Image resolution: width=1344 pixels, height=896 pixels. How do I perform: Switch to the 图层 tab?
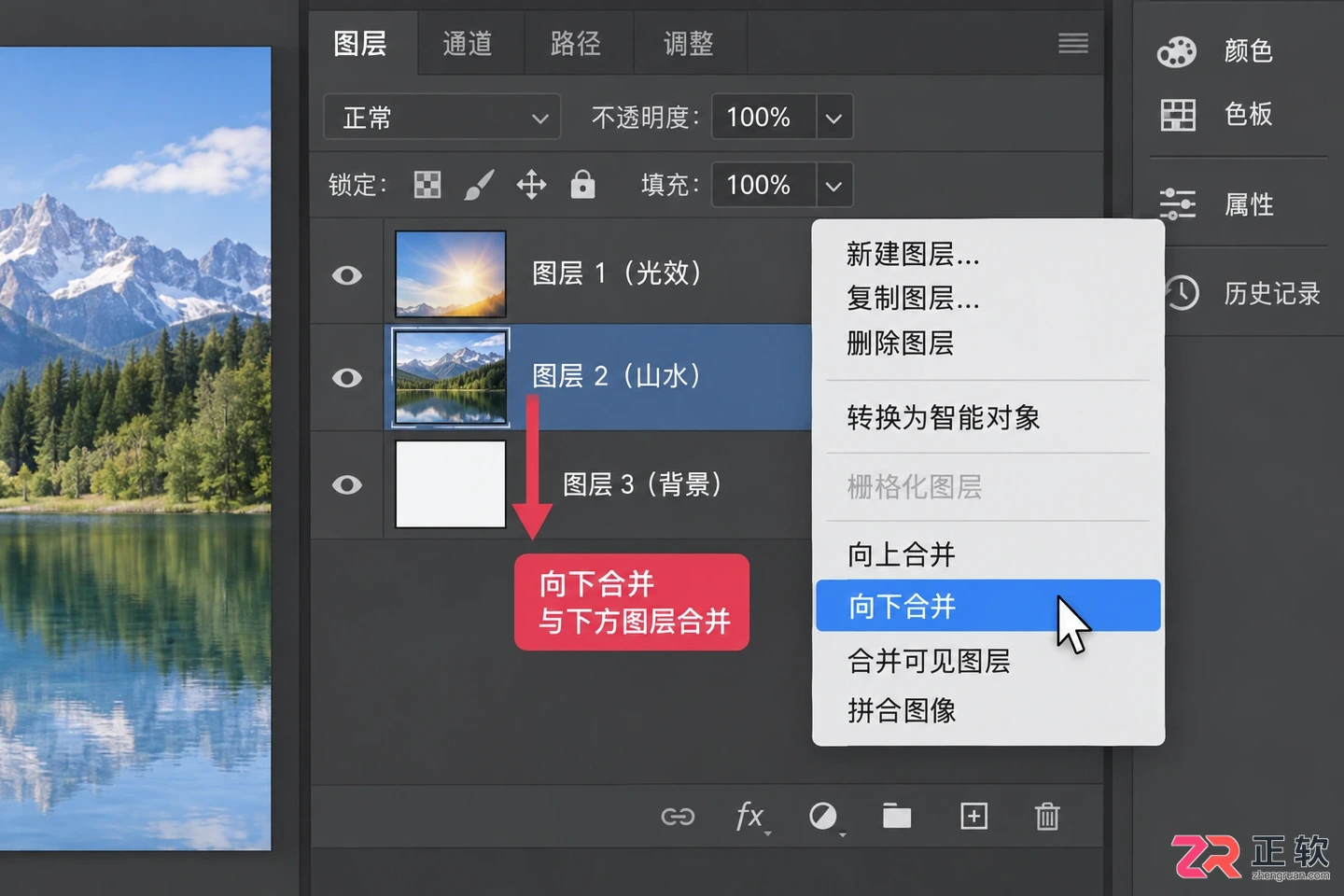point(360,44)
